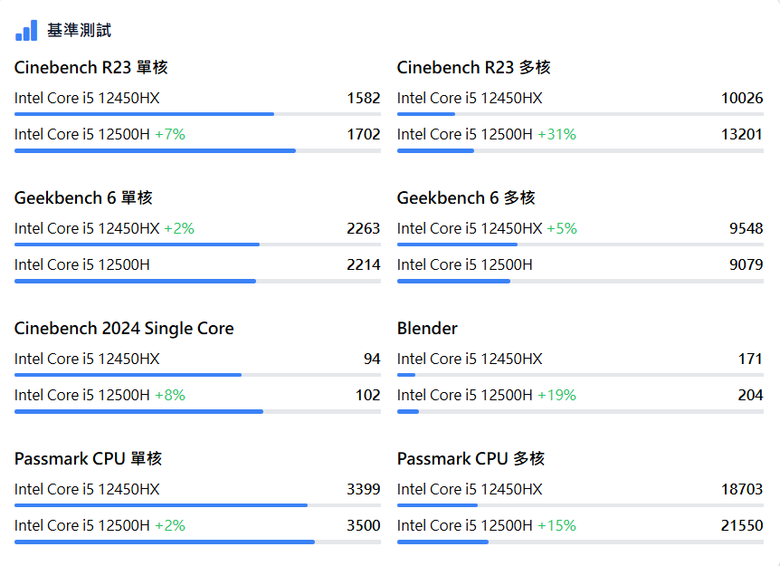This screenshot has width=780, height=566.
Task: Click the +2% label in Geekbench 6 單核
Action: (x=180, y=228)
